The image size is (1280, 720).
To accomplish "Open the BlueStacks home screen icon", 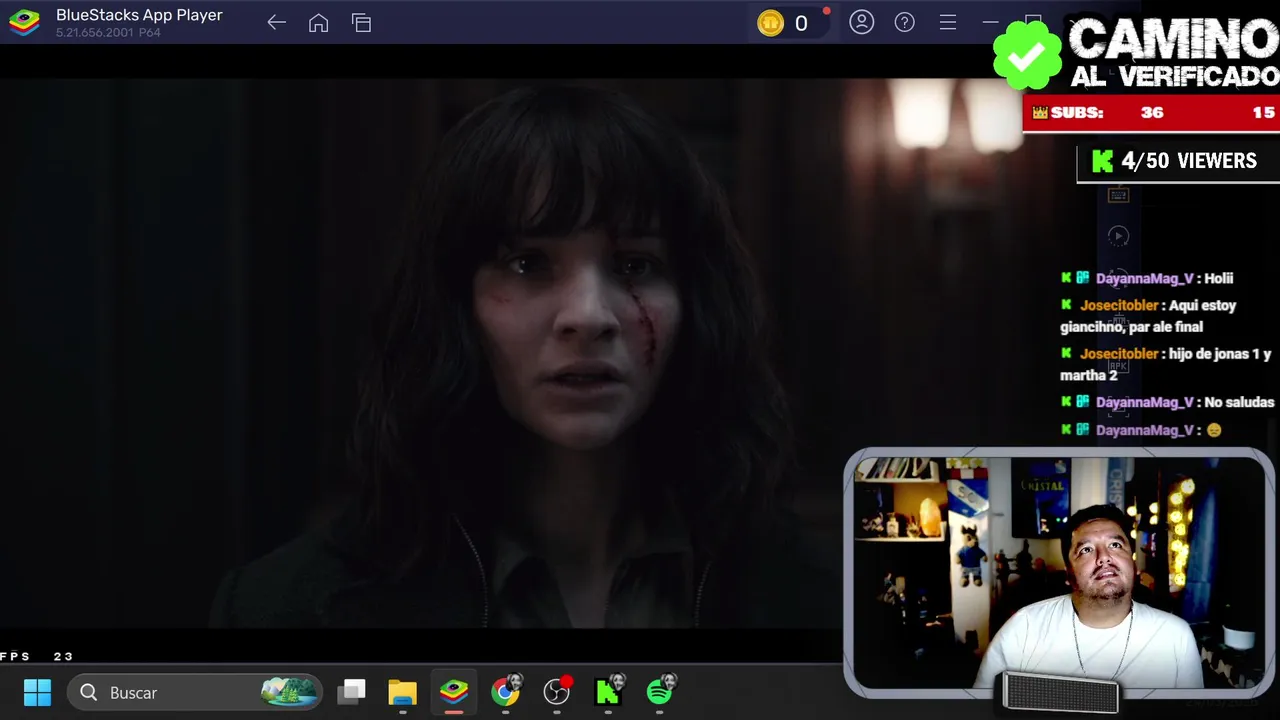I will pos(318,23).
